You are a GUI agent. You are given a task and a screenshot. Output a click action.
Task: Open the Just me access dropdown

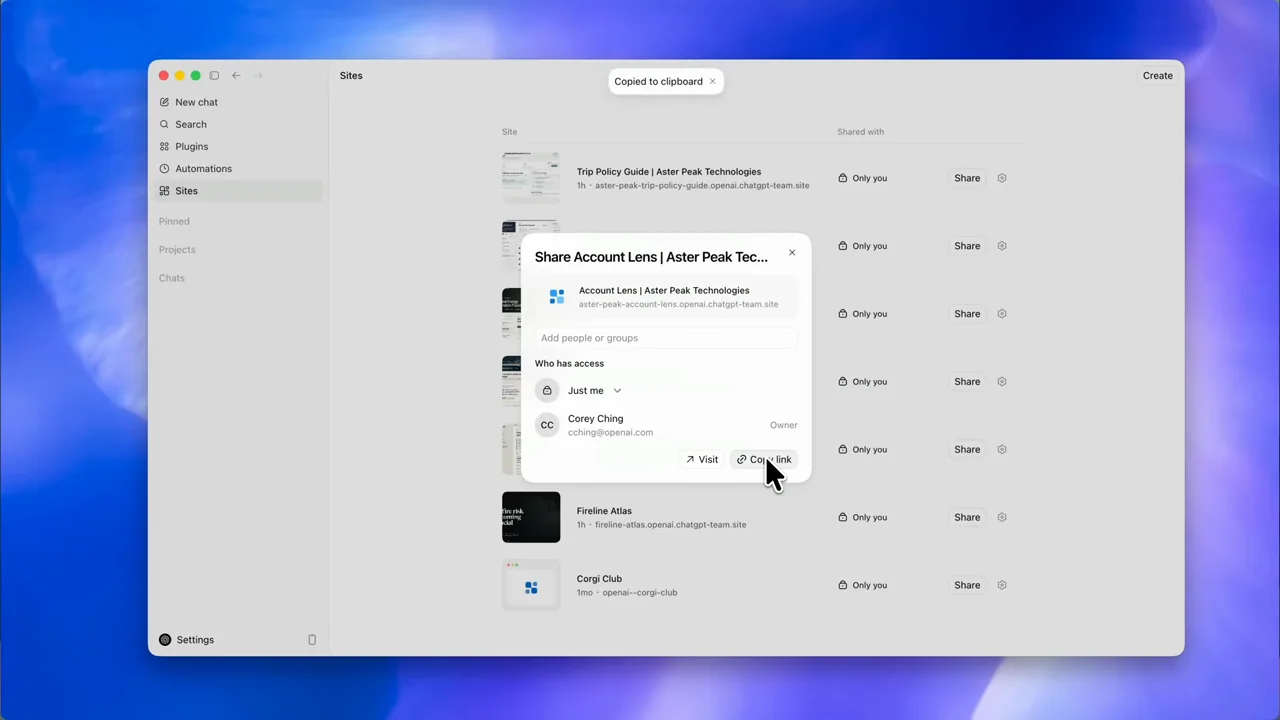click(x=595, y=391)
